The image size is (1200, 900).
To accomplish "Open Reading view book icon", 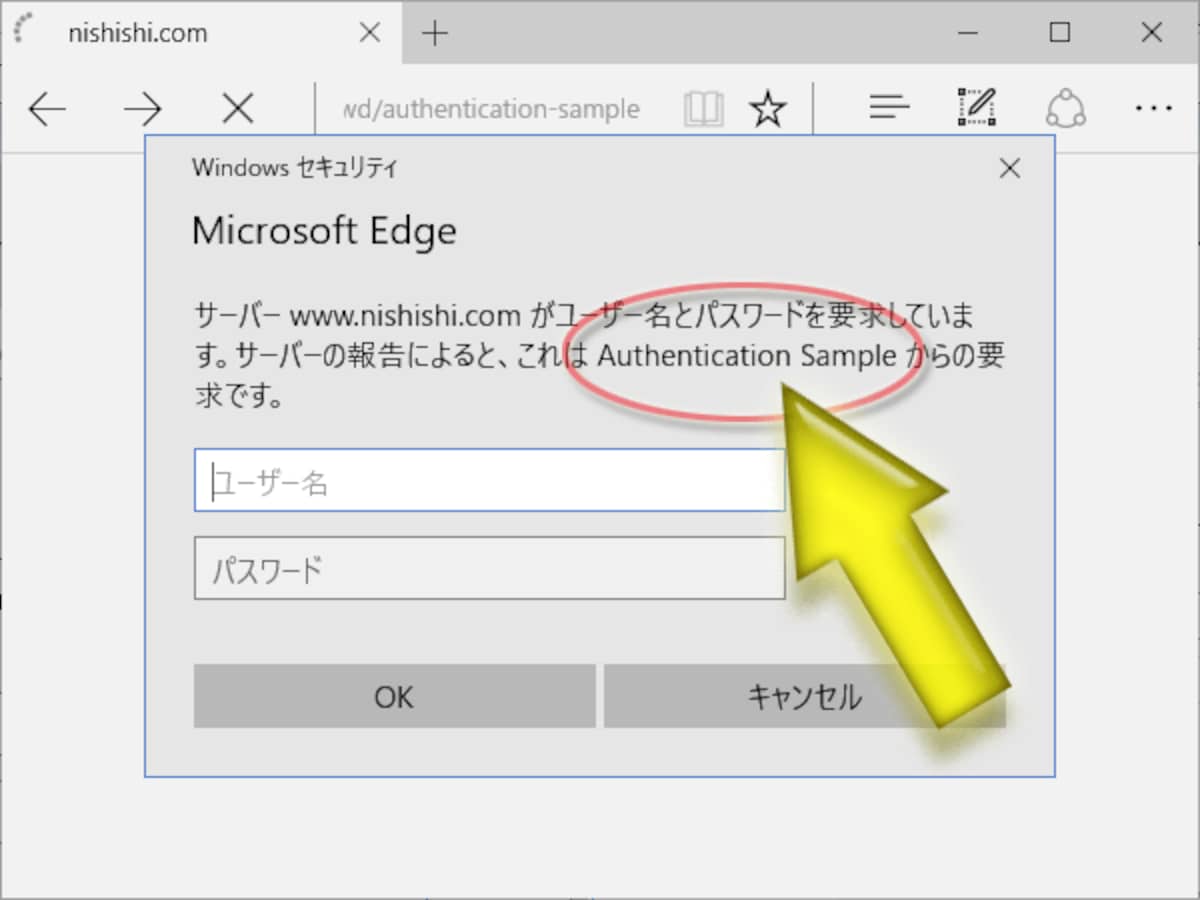I will click(703, 109).
